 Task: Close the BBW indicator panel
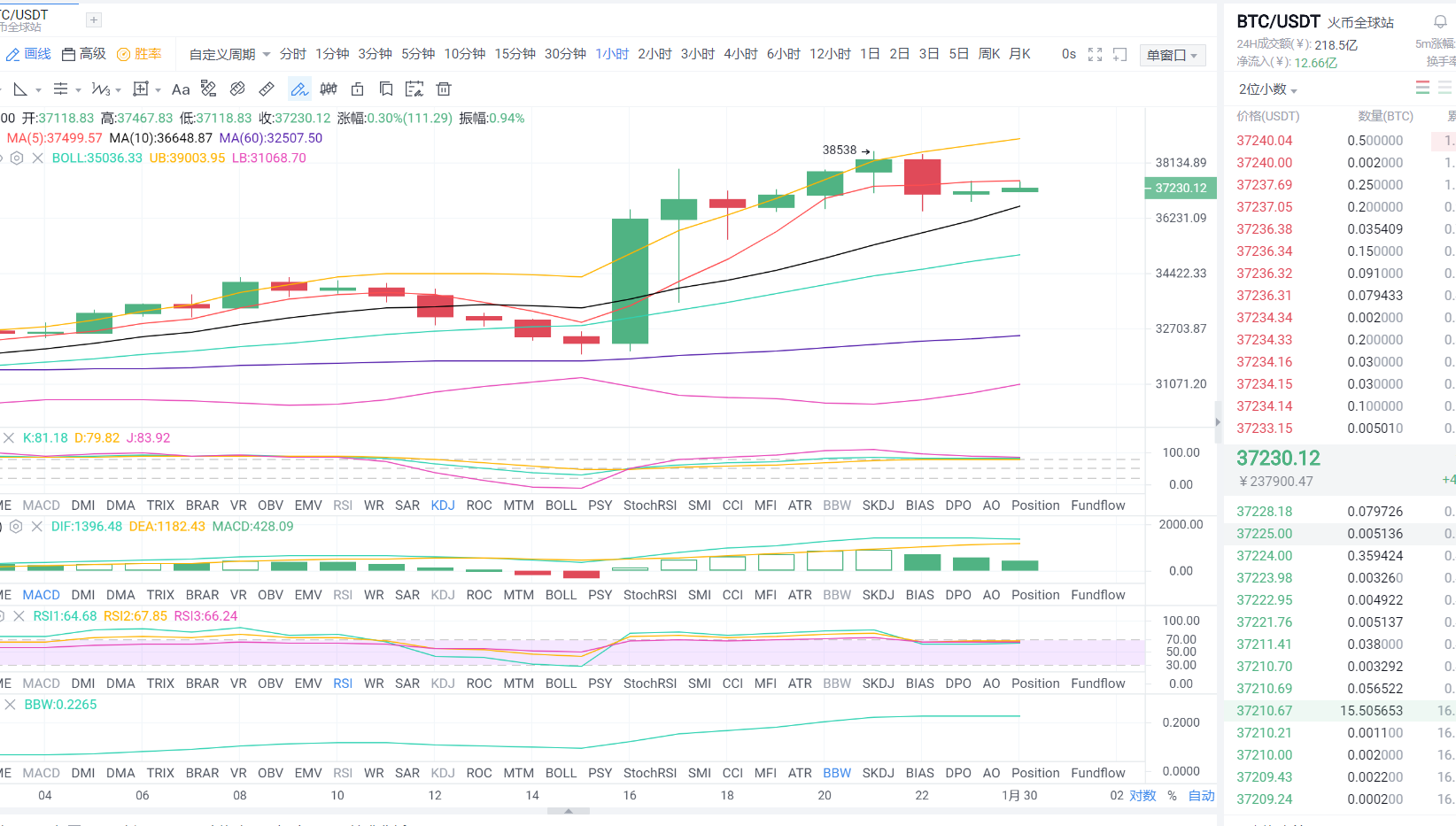(x=10, y=705)
